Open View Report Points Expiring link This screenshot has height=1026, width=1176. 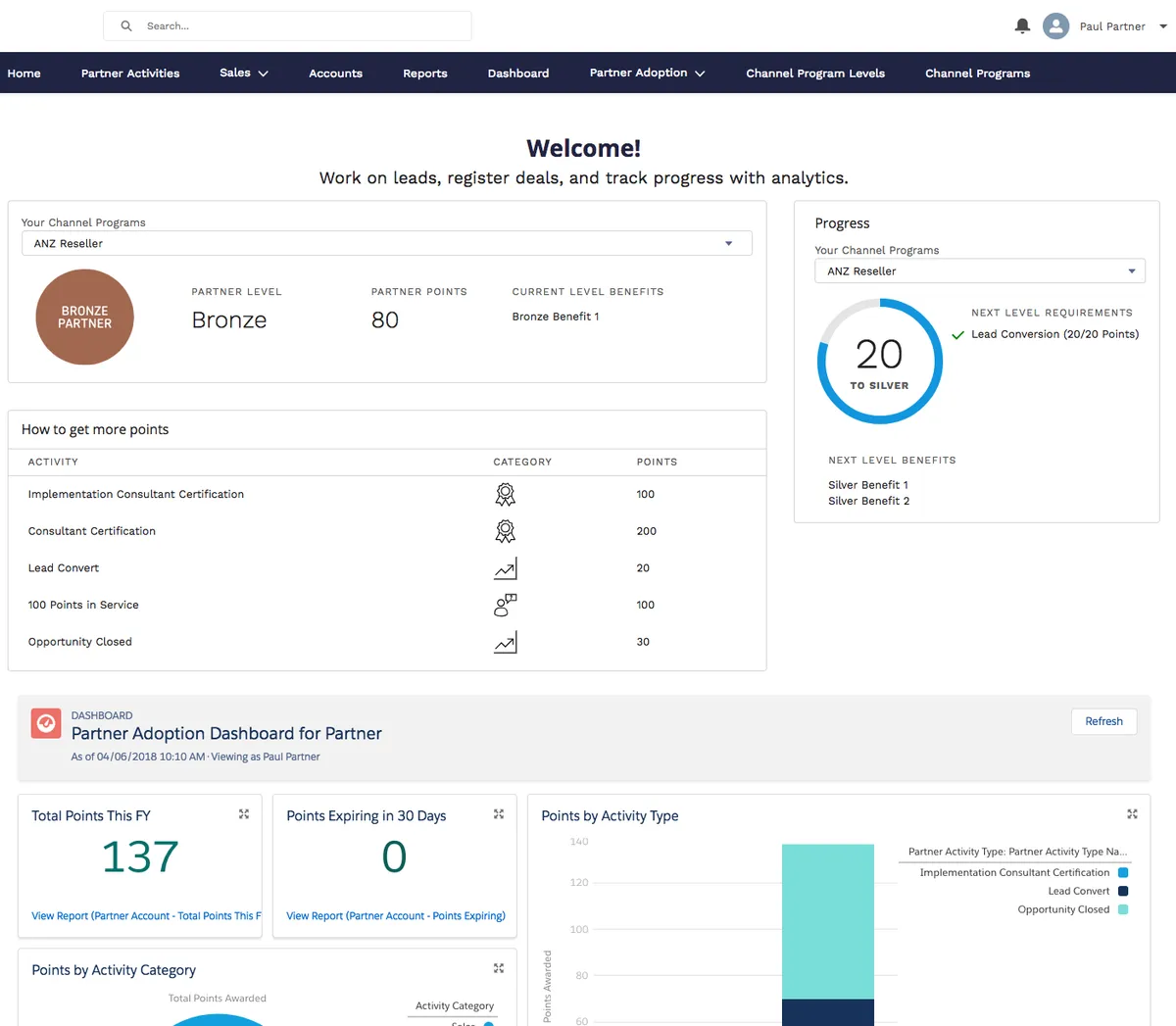tap(396, 916)
